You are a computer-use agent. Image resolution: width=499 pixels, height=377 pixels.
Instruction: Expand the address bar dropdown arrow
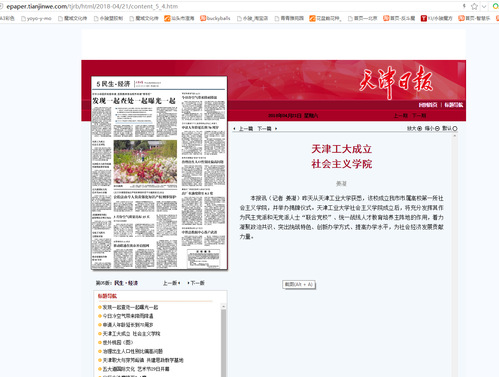(x=484, y=6)
